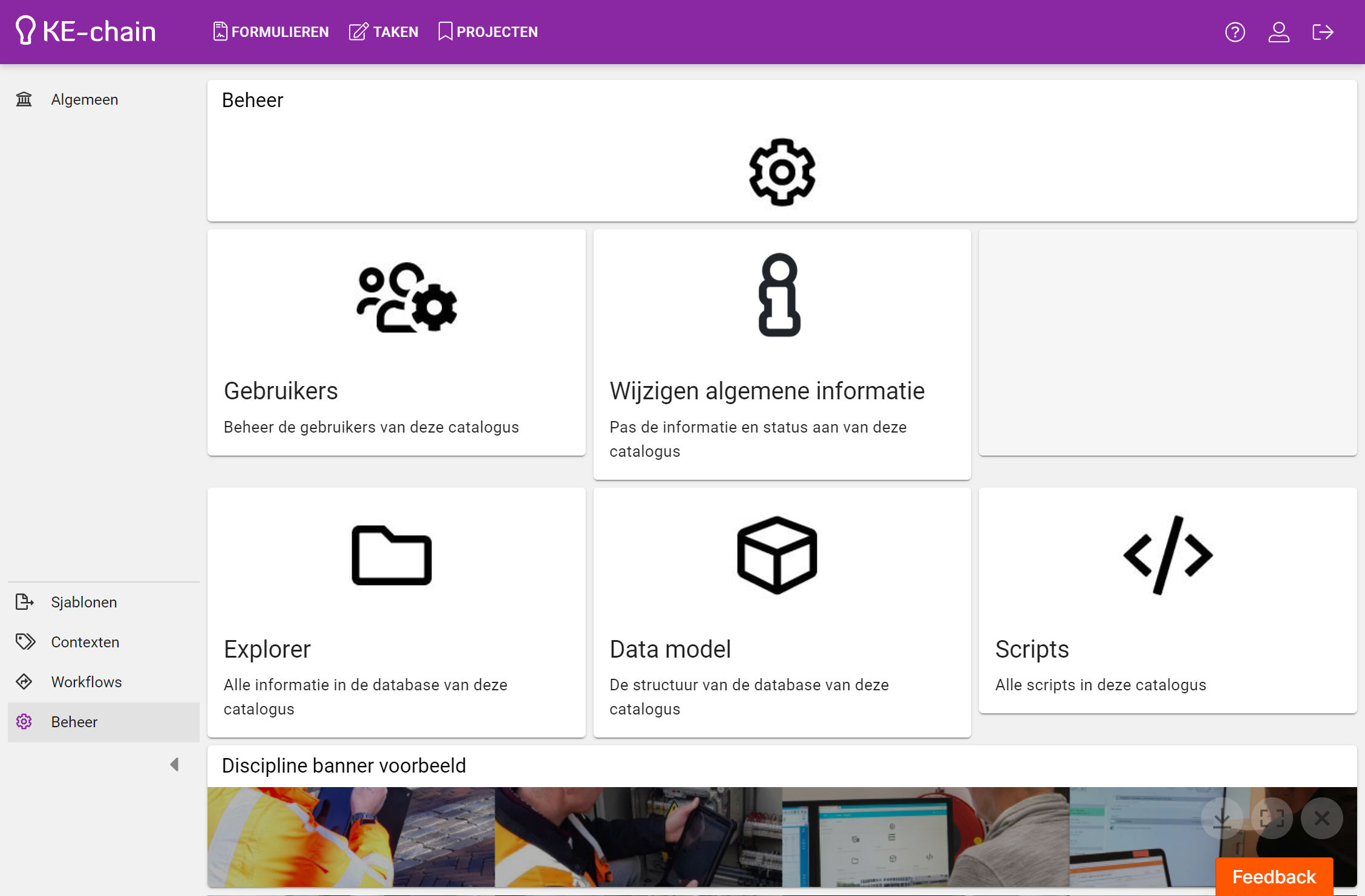Click the empty placeholder card beside Wijzigen

1168,342
